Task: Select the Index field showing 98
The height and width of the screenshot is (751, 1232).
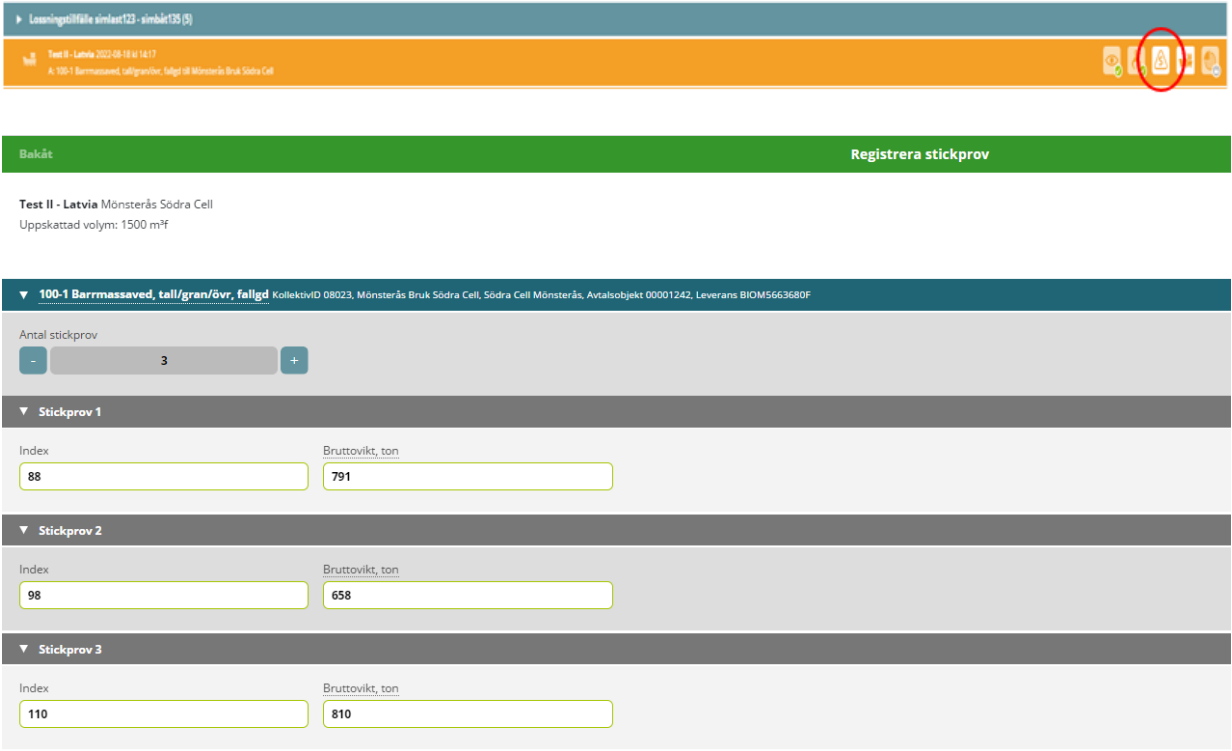Action: tap(164, 596)
